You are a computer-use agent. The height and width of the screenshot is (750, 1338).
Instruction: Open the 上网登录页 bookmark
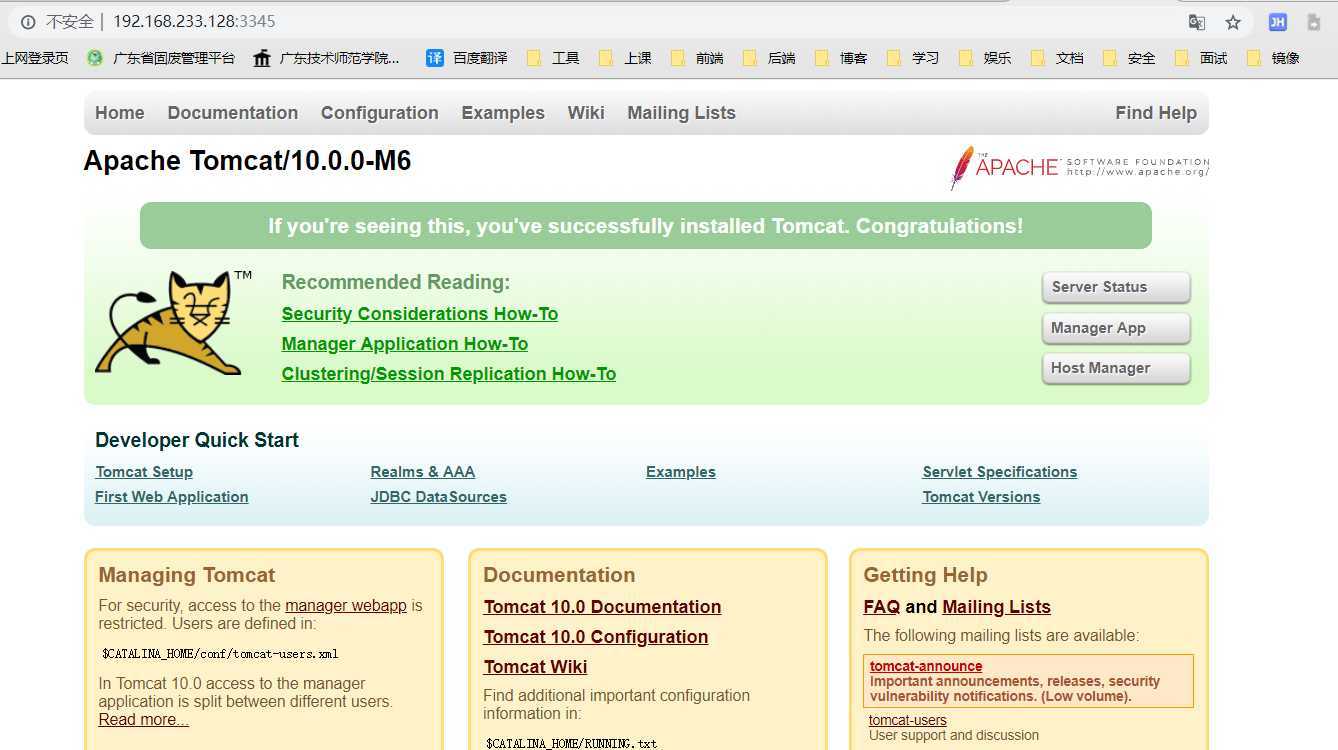coord(35,58)
